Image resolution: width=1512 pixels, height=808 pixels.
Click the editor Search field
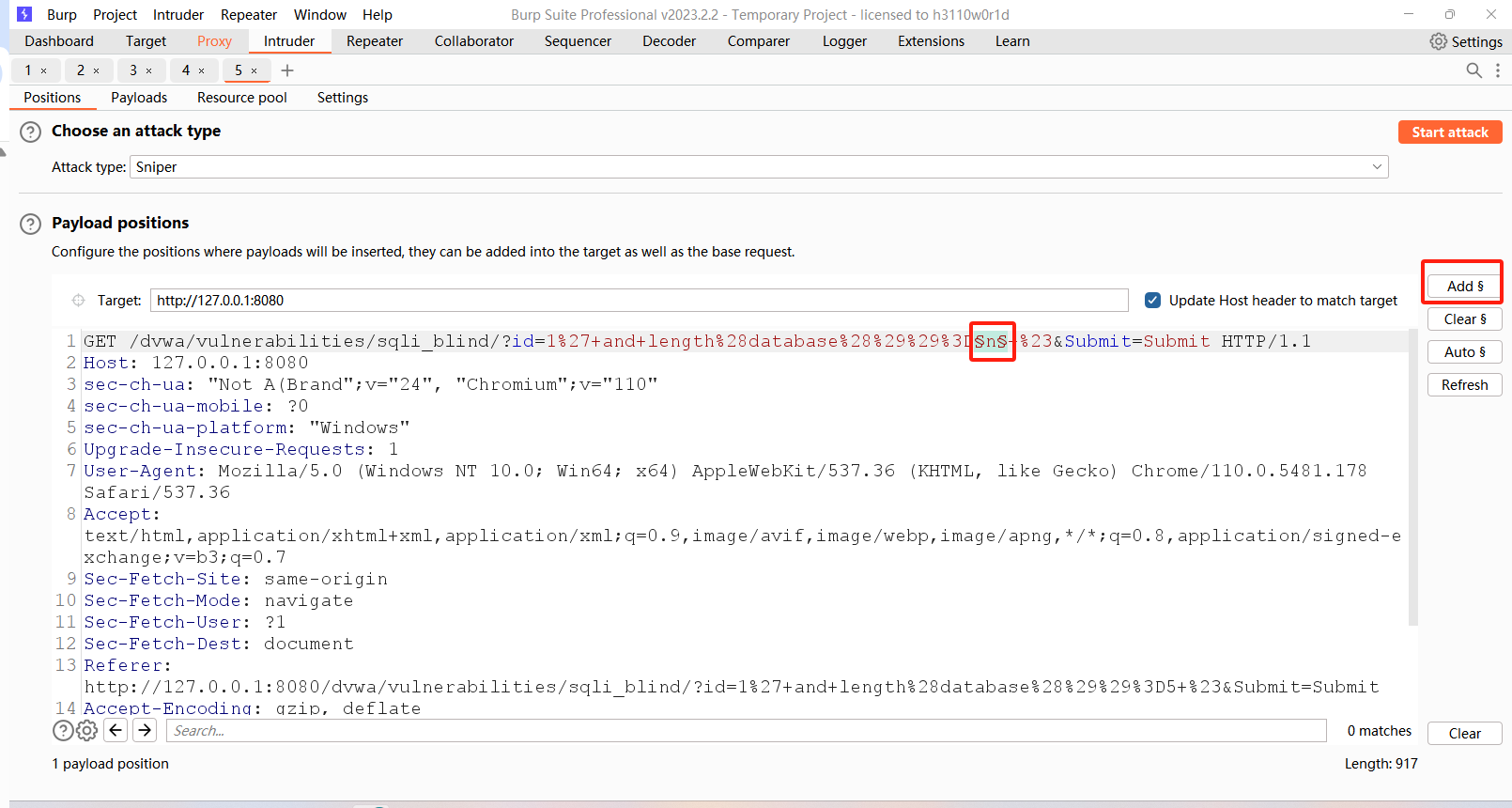pos(747,731)
